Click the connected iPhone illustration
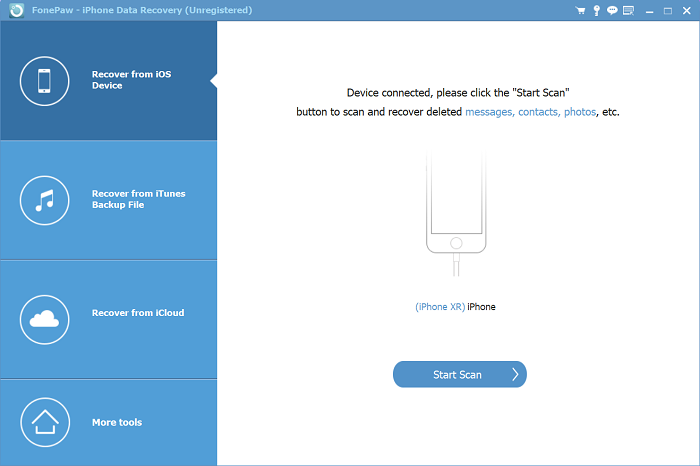Image resolution: width=700 pixels, height=466 pixels. point(456,213)
